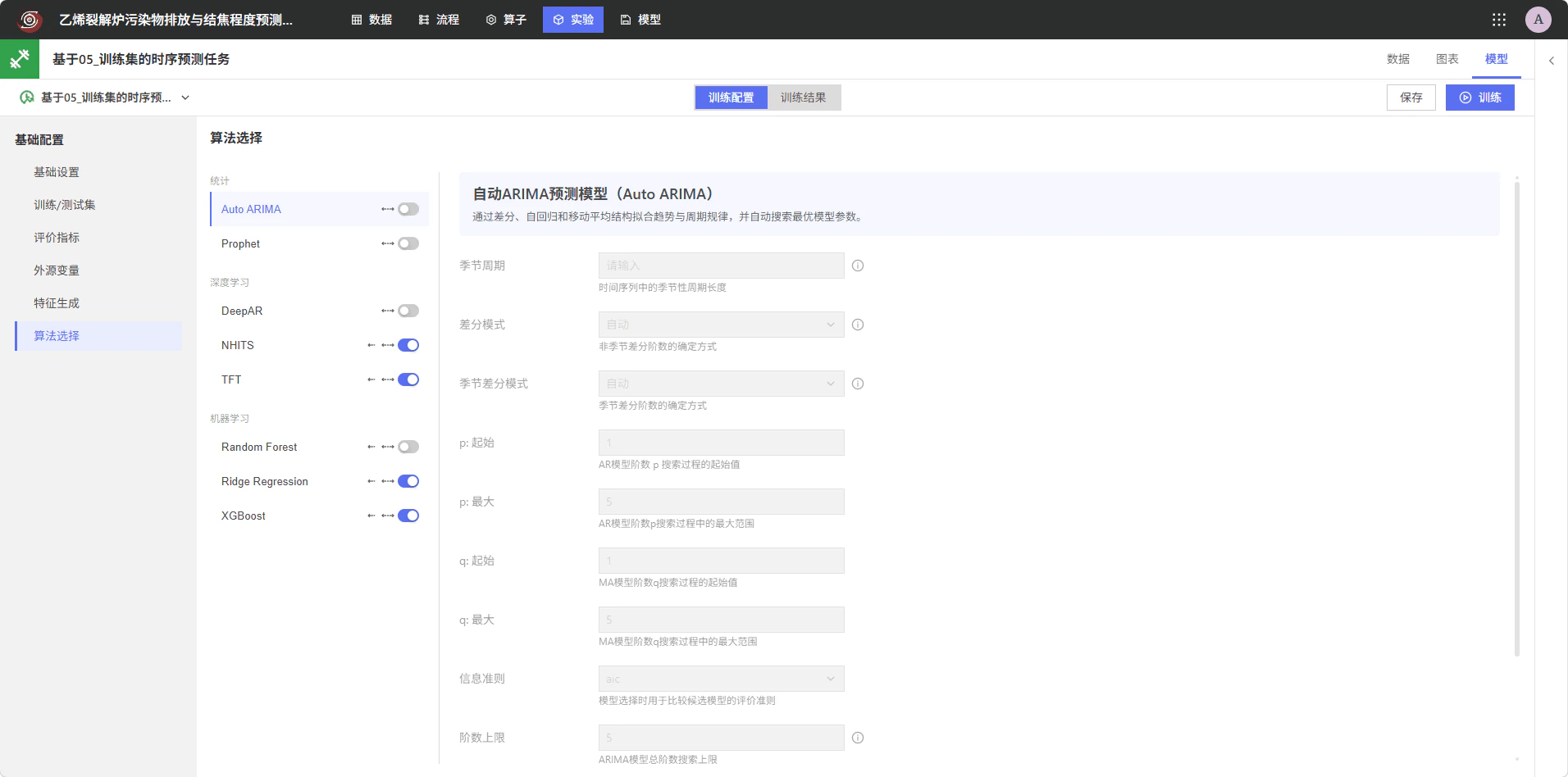Go to 评价指标 in the sidebar
The image size is (1568, 777).
point(57,238)
